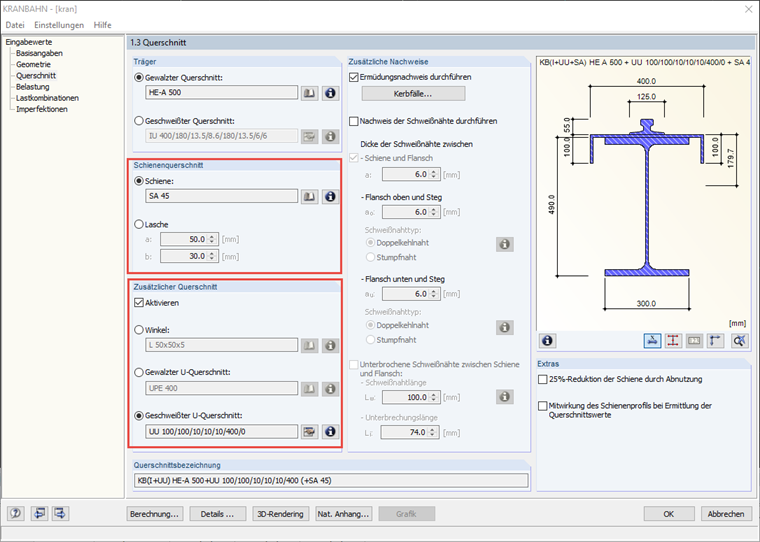Click the Abbrechen button

tap(726, 514)
